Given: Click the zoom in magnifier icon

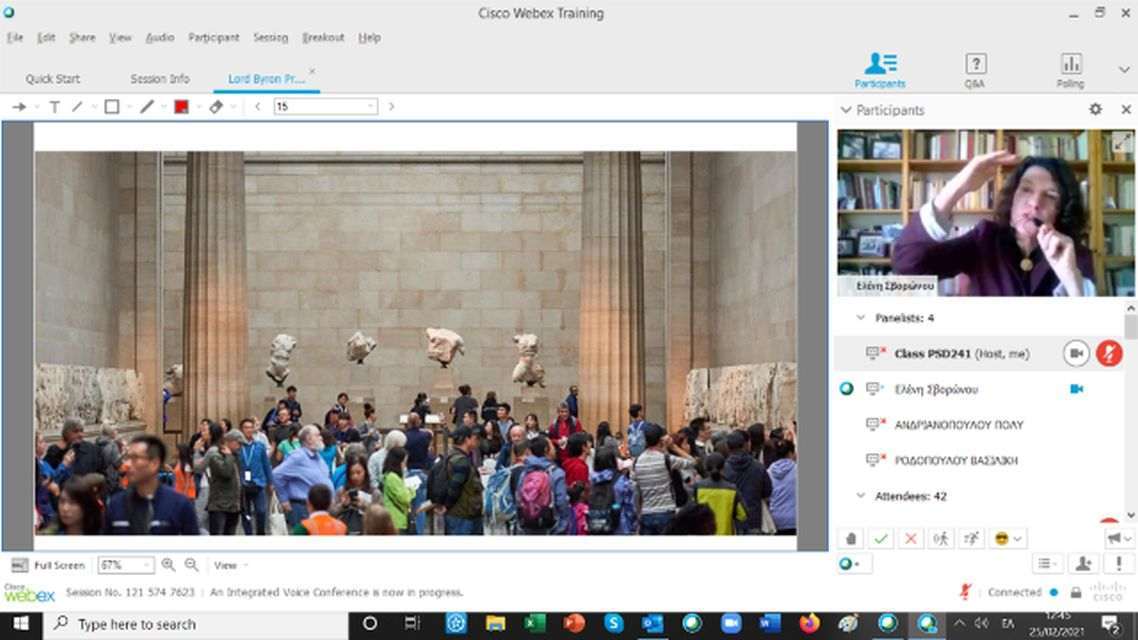Looking at the screenshot, I should pos(168,565).
